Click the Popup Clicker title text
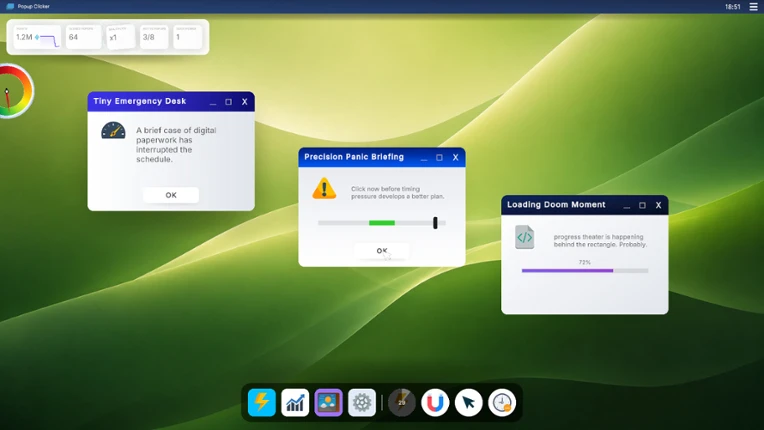 [x=34, y=6]
